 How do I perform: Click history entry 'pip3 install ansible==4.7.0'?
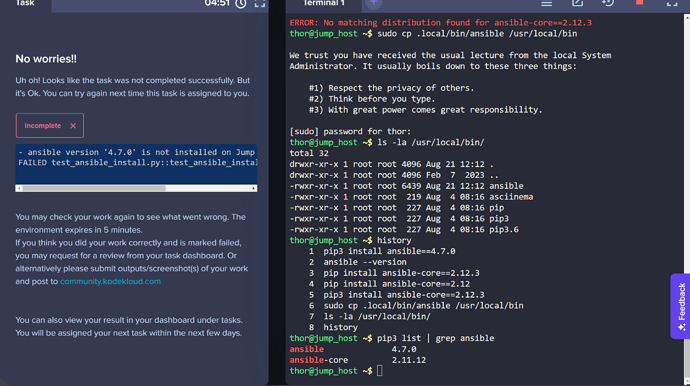(x=389, y=251)
